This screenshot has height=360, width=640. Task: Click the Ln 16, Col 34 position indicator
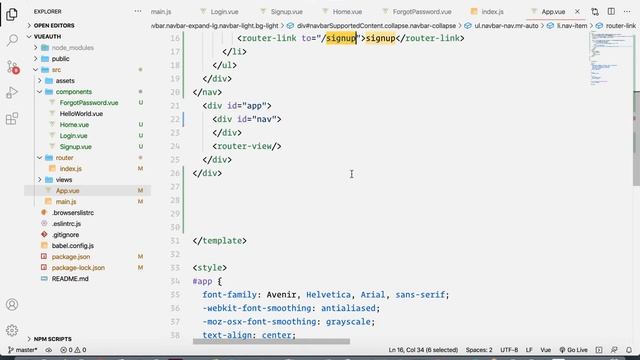pos(423,350)
